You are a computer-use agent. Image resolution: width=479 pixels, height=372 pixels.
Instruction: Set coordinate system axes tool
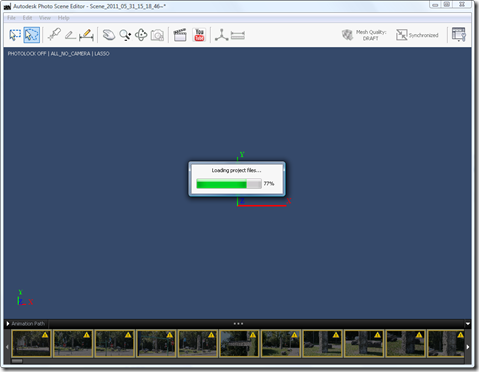[x=222, y=35]
